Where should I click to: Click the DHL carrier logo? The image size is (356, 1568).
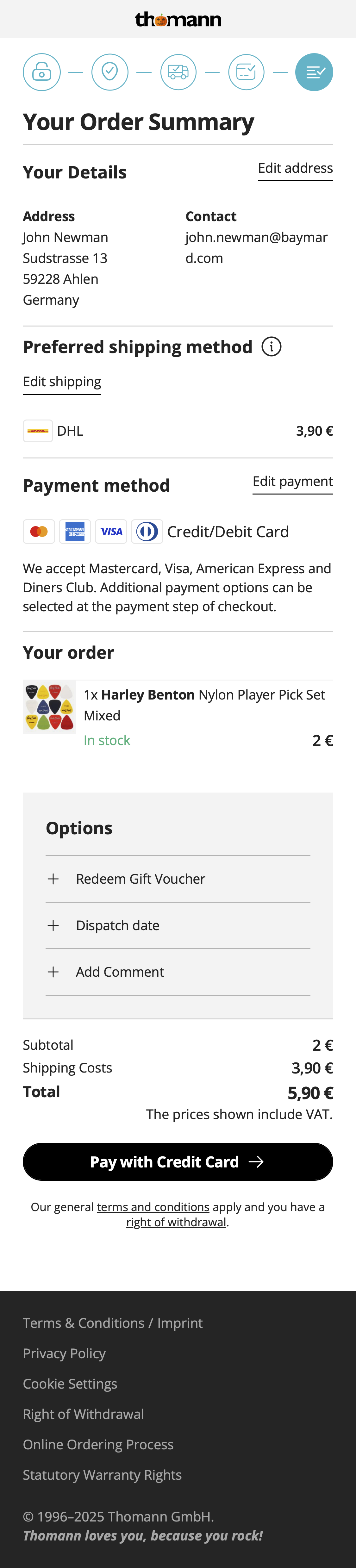pos(38,431)
